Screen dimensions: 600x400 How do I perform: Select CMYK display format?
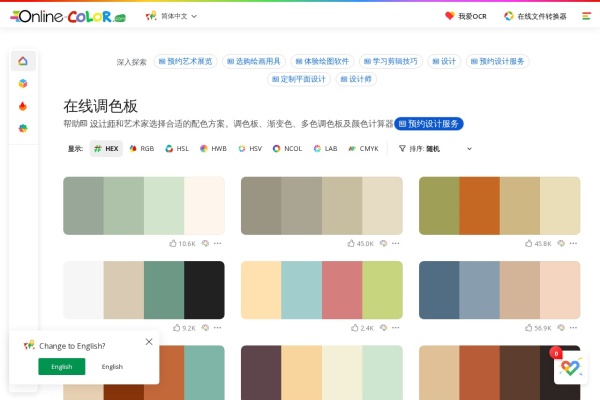coord(363,149)
